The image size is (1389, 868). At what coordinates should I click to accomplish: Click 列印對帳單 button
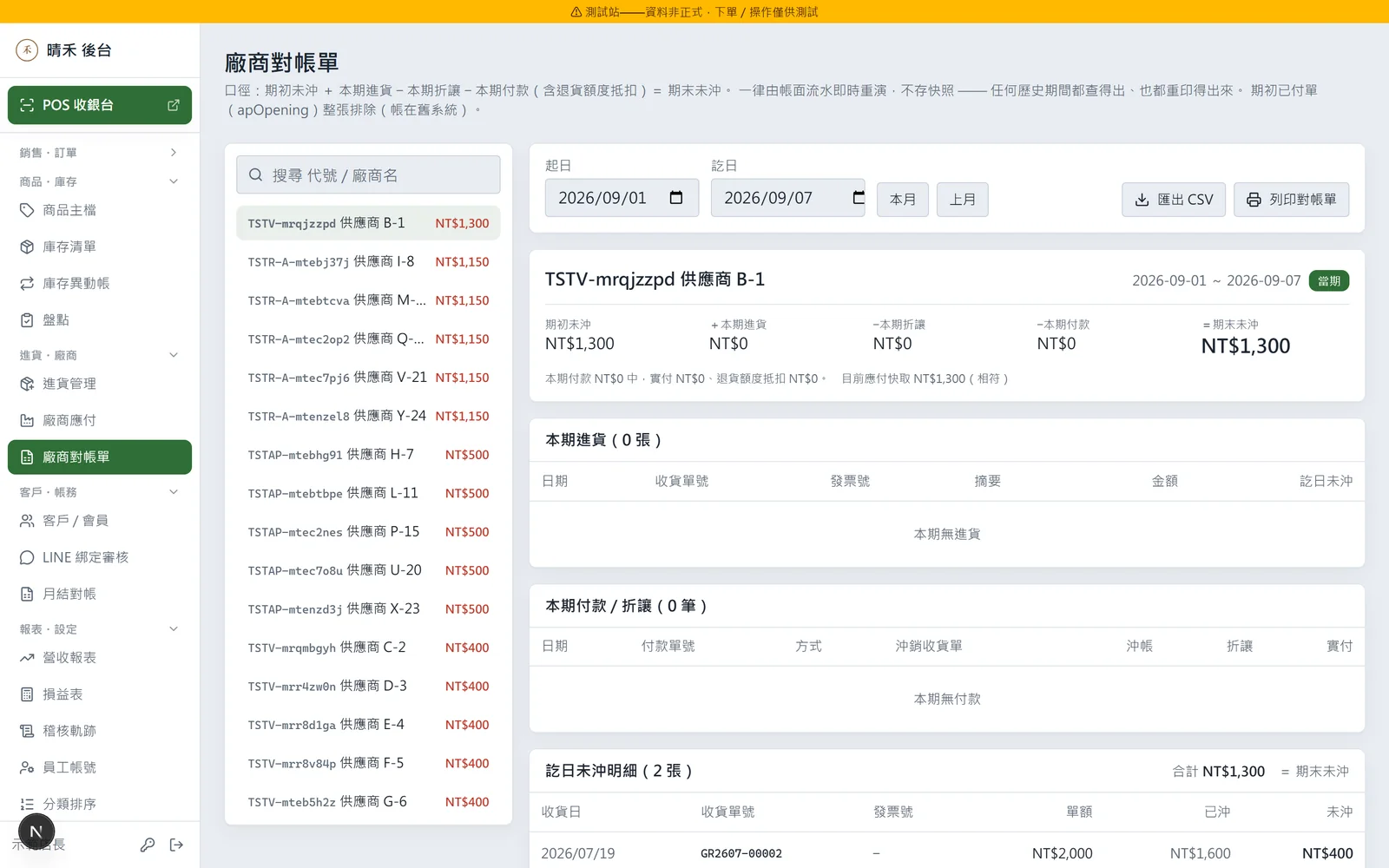(x=1291, y=200)
